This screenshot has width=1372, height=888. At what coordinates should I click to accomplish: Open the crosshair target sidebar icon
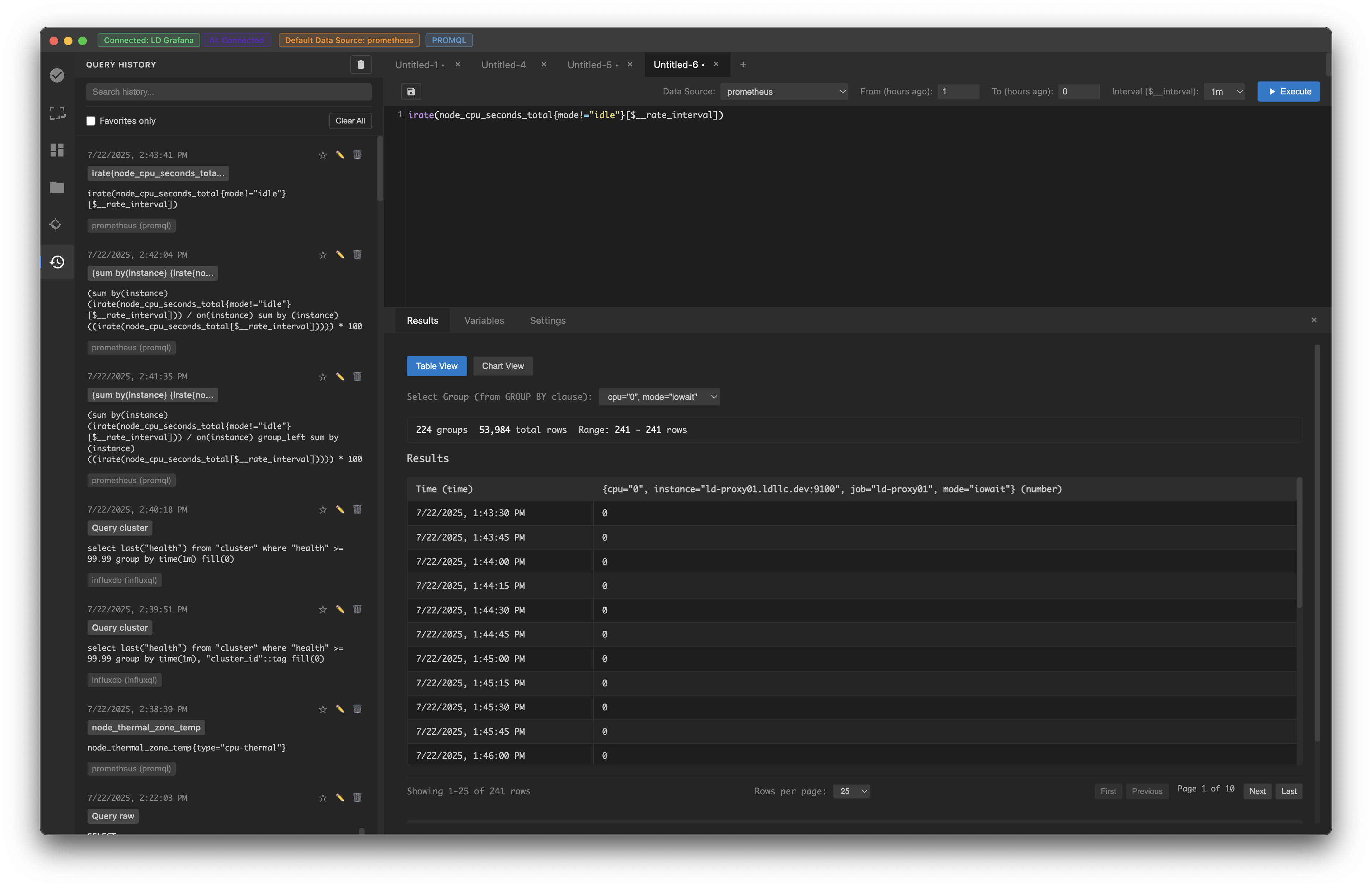(56, 224)
